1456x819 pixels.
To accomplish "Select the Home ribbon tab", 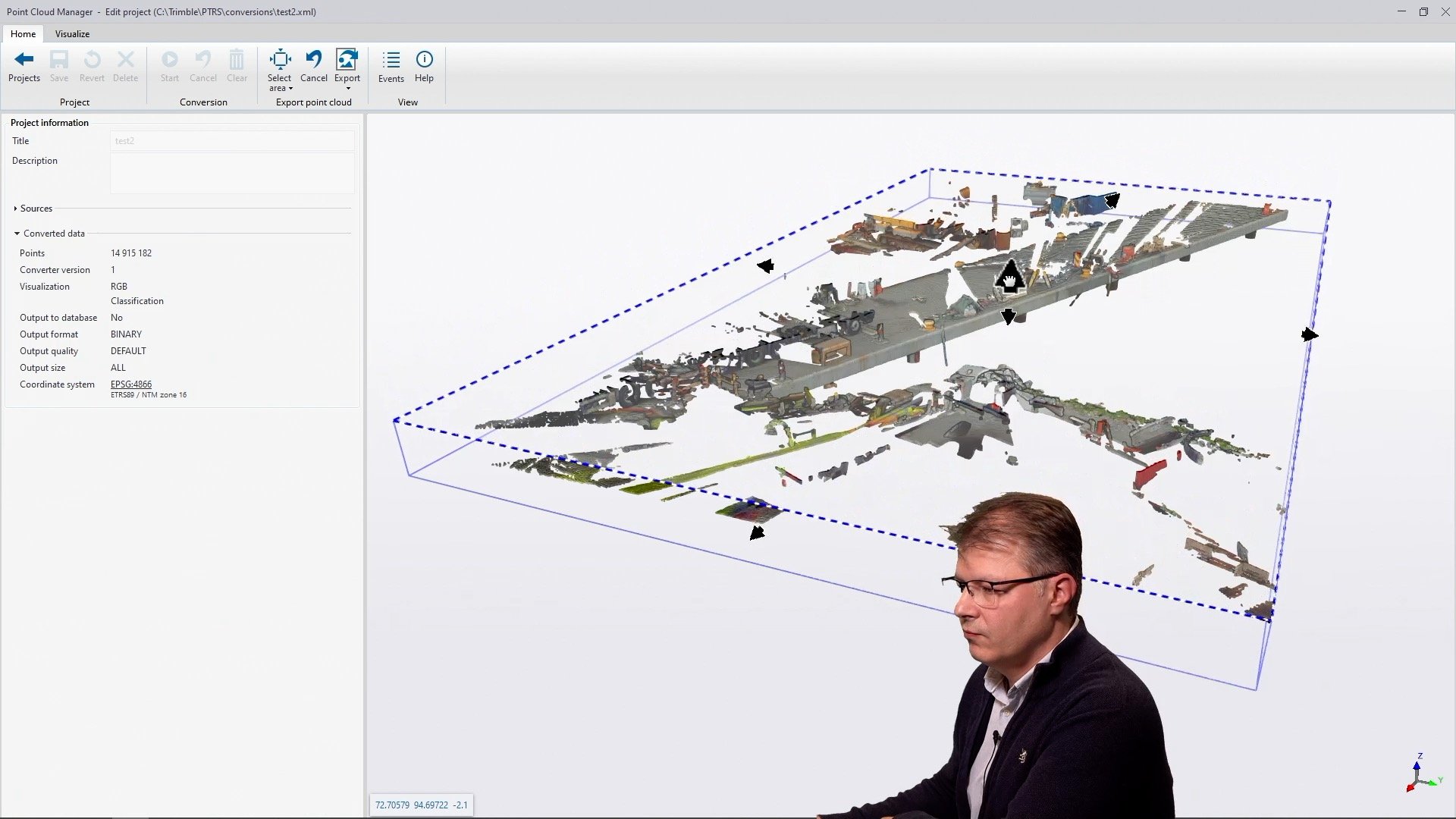I will click(x=23, y=34).
